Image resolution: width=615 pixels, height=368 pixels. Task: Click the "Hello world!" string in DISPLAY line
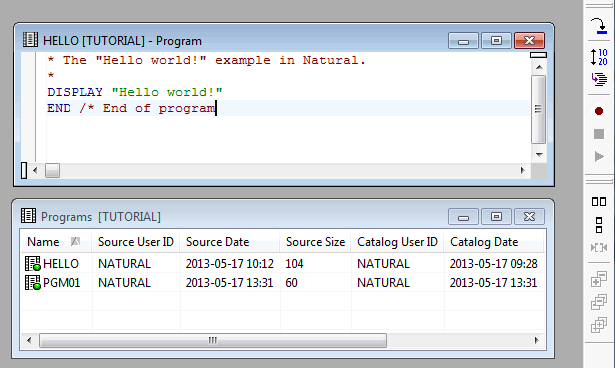pyautogui.click(x=167, y=92)
